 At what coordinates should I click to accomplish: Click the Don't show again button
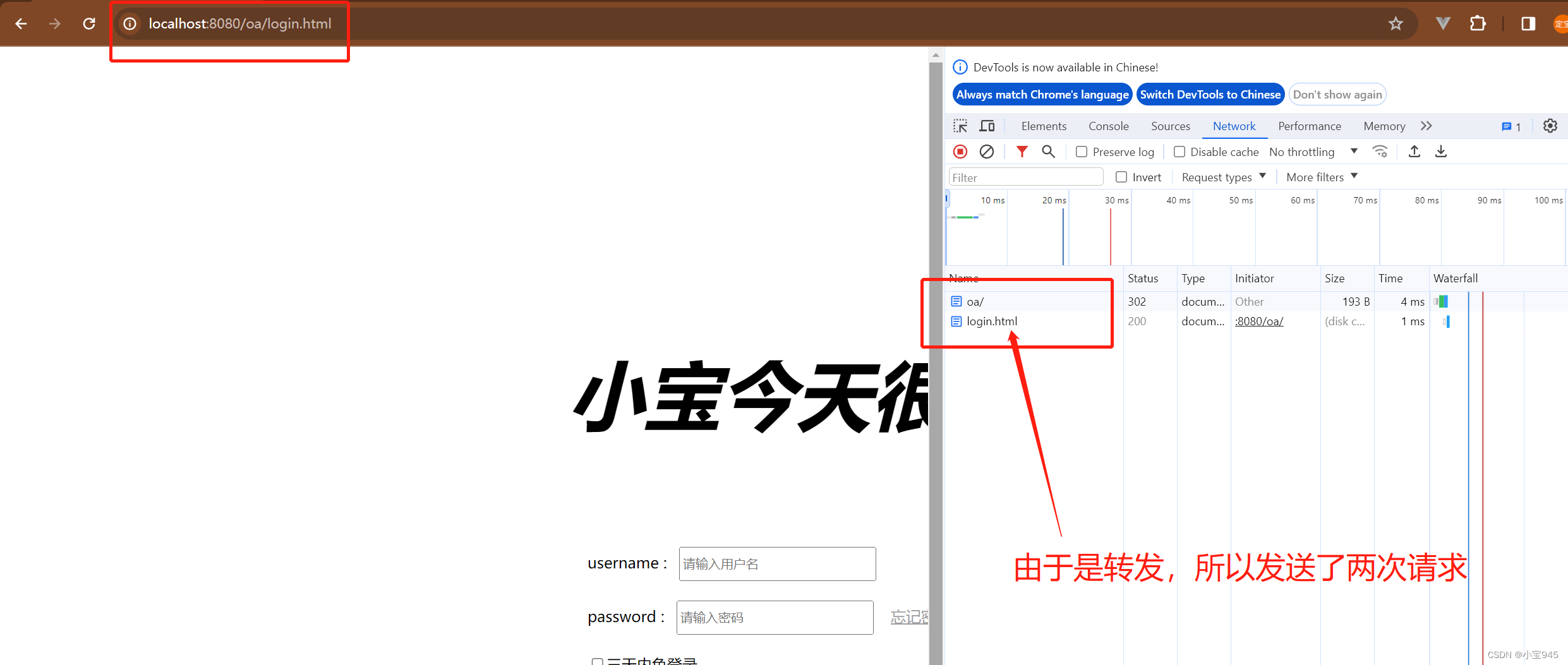click(1337, 95)
